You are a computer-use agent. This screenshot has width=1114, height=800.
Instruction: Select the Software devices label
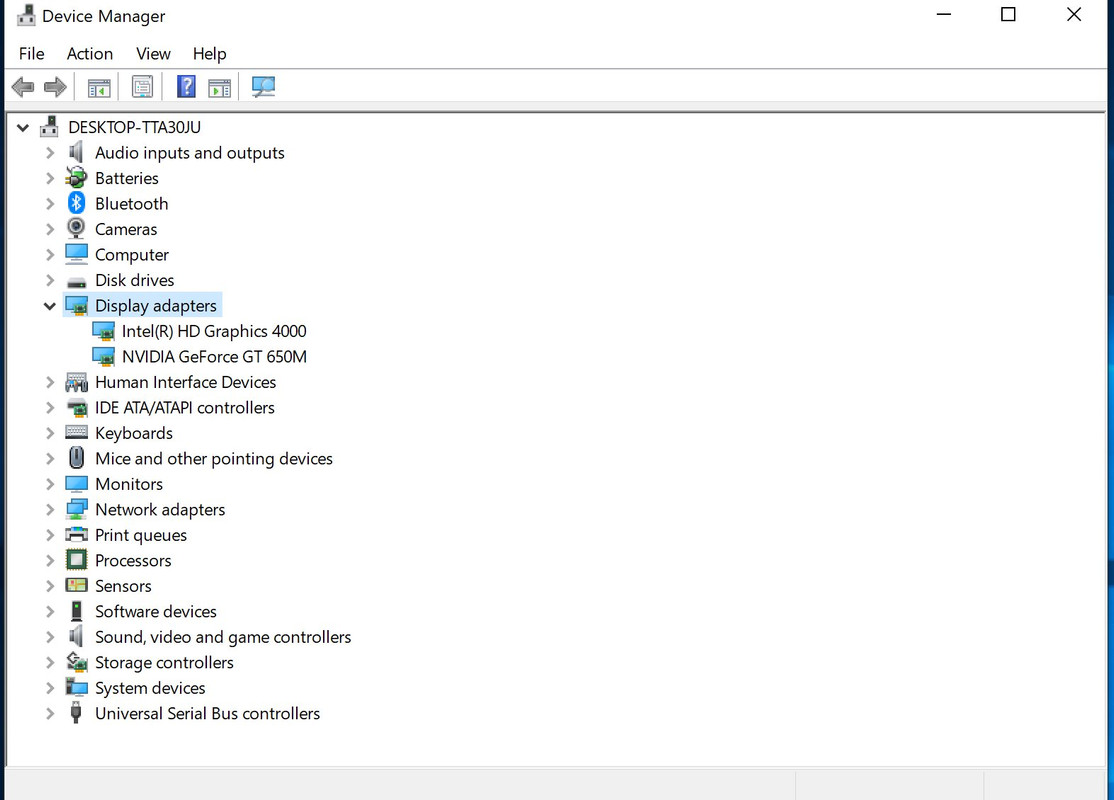click(x=156, y=611)
